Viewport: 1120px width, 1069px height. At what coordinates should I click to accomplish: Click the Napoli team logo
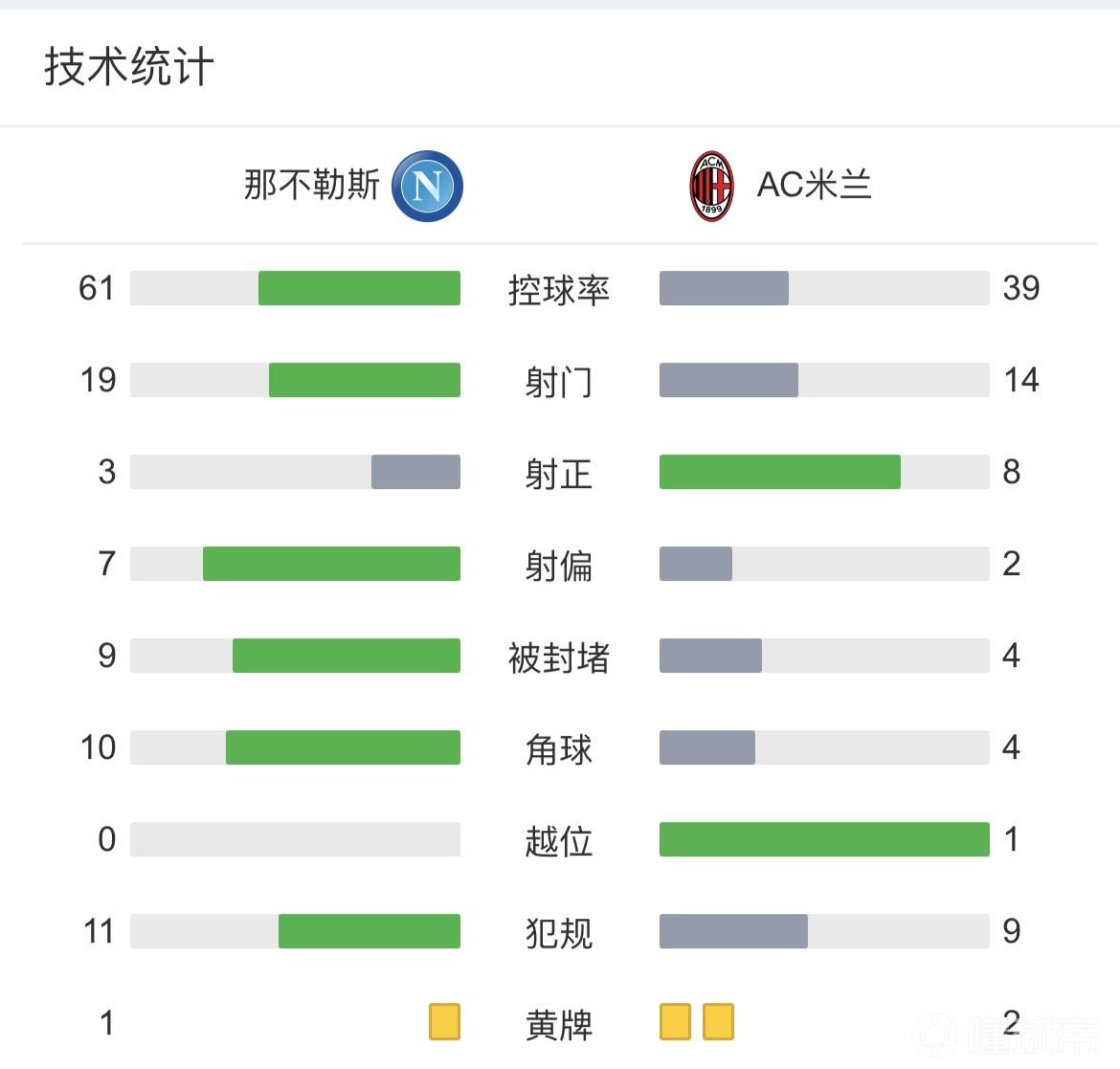[x=427, y=186]
